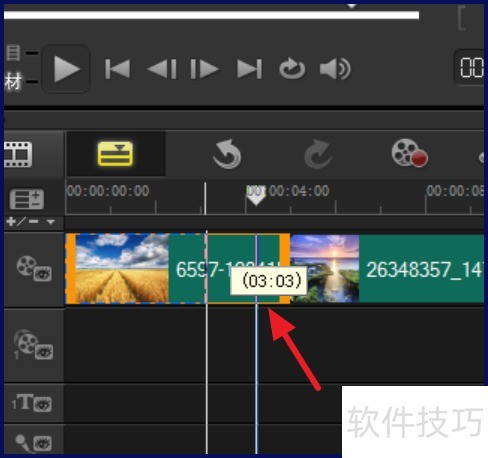The image size is (488, 458).
Task: Expand the add/remove chapter point dropdown
Action: 51,222
